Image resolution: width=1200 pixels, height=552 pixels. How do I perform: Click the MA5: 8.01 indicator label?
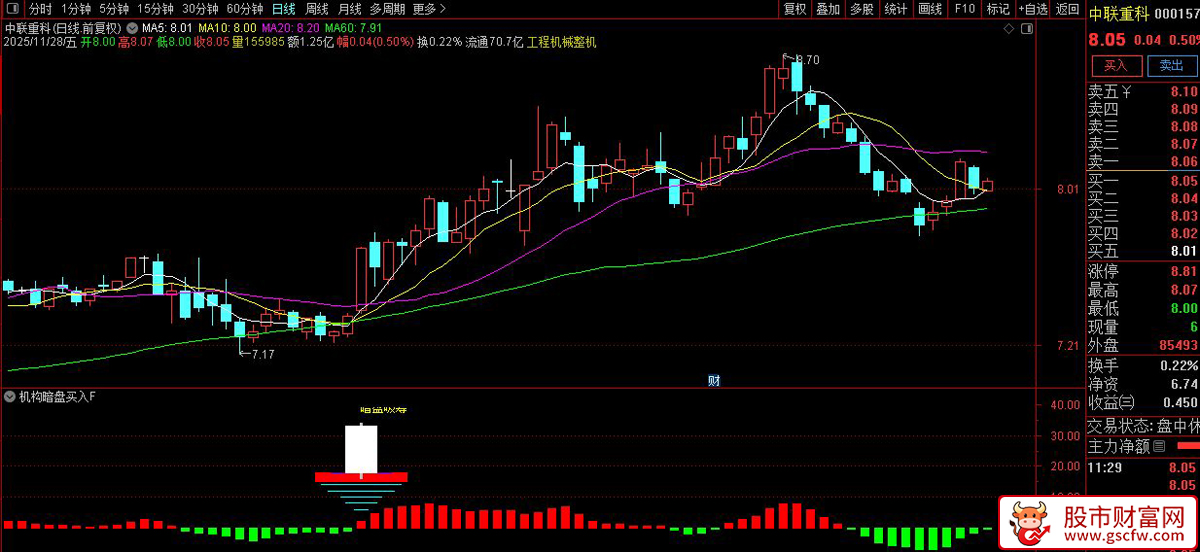pyautogui.click(x=167, y=28)
